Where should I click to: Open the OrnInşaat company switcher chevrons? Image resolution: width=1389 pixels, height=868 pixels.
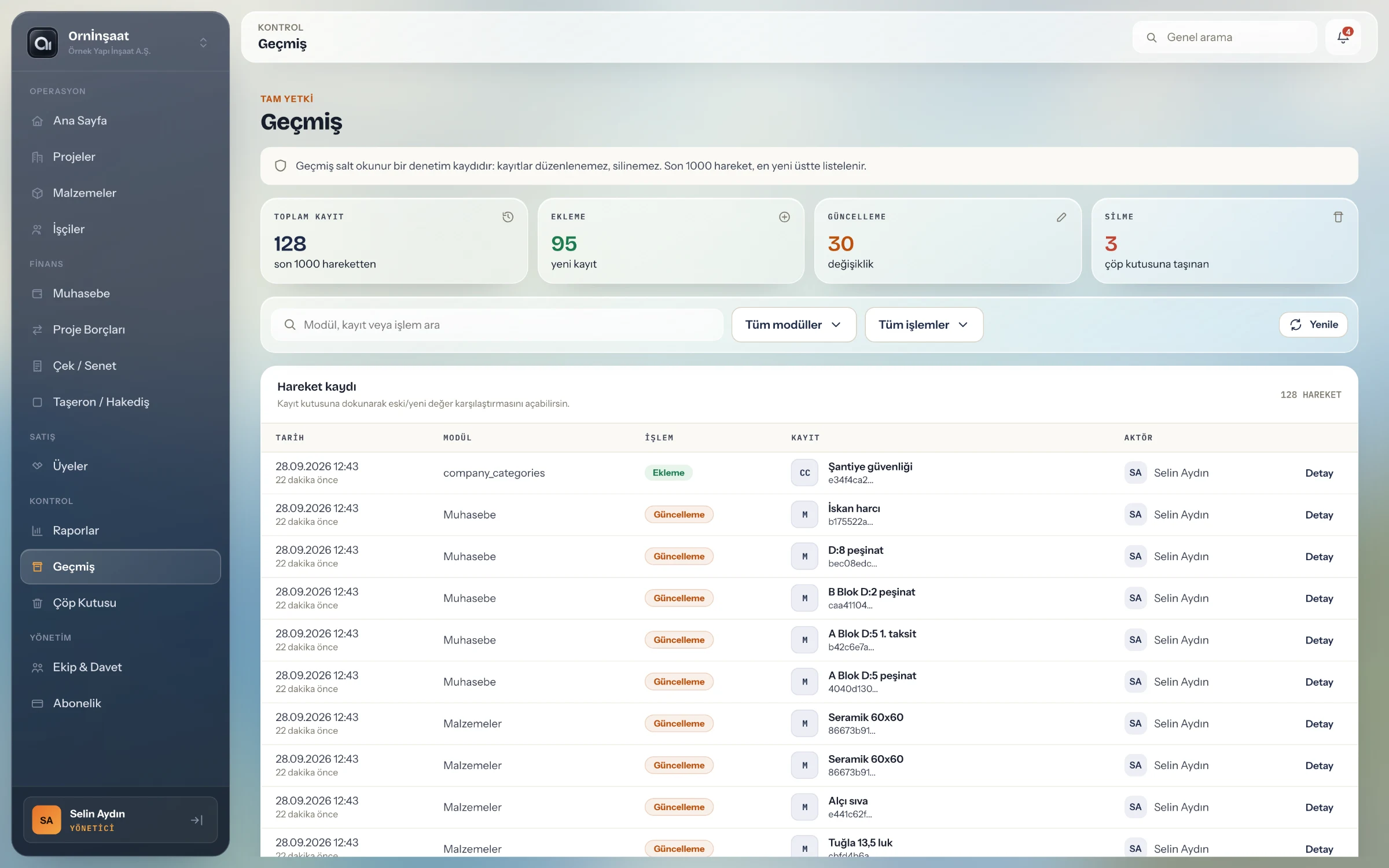203,43
